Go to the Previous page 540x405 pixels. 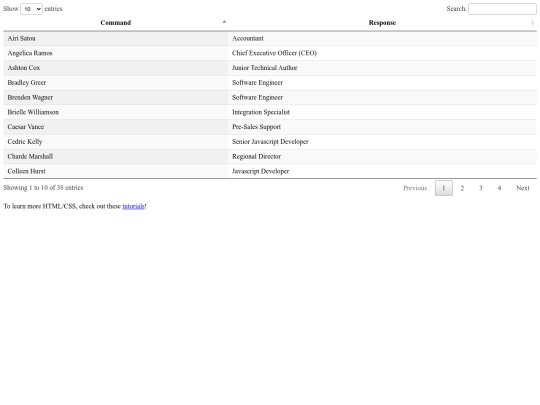tap(415, 188)
